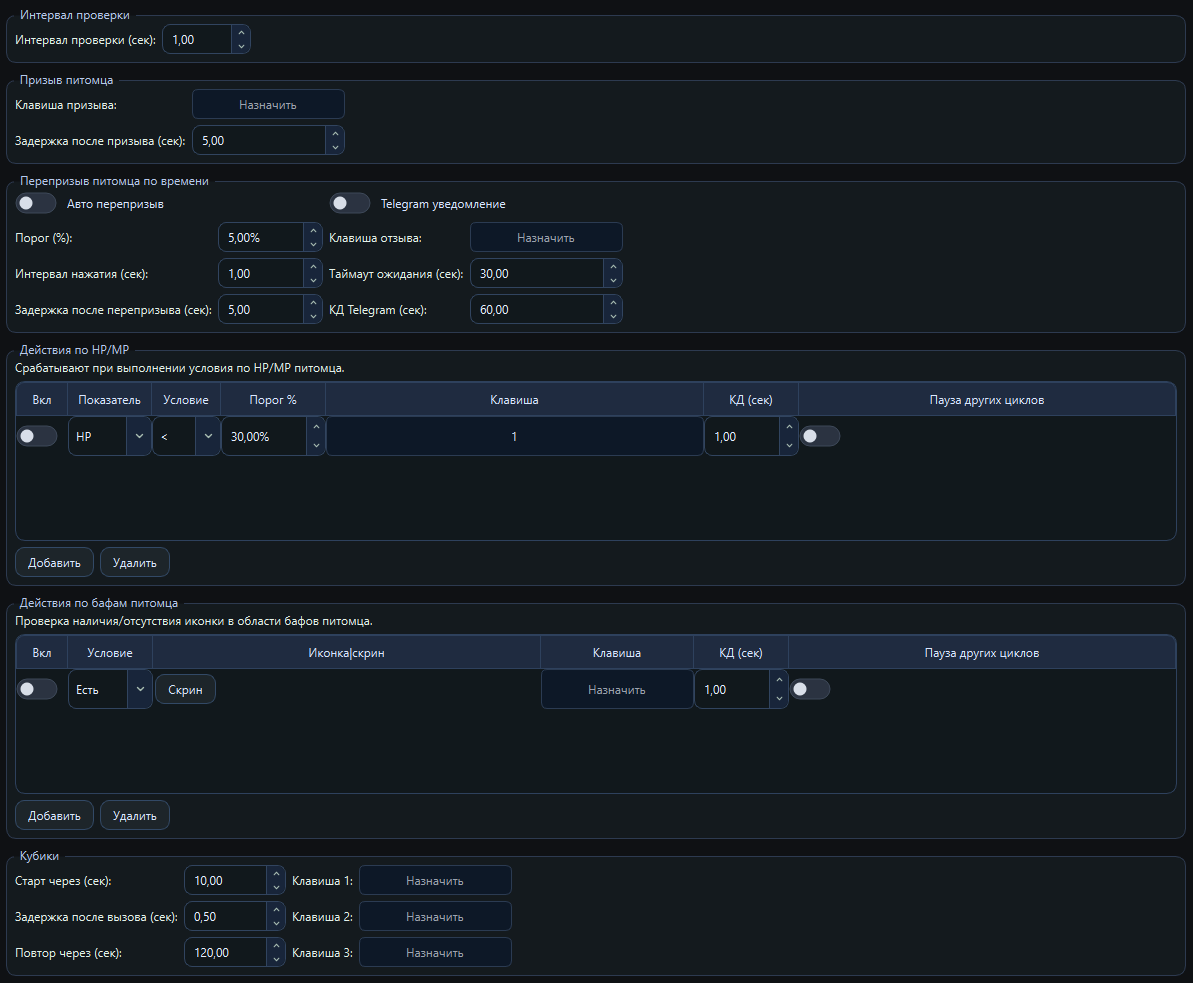The height and width of the screenshot is (983, 1193).
Task: Click the Задержка после вызова input field
Action: click(x=225, y=917)
